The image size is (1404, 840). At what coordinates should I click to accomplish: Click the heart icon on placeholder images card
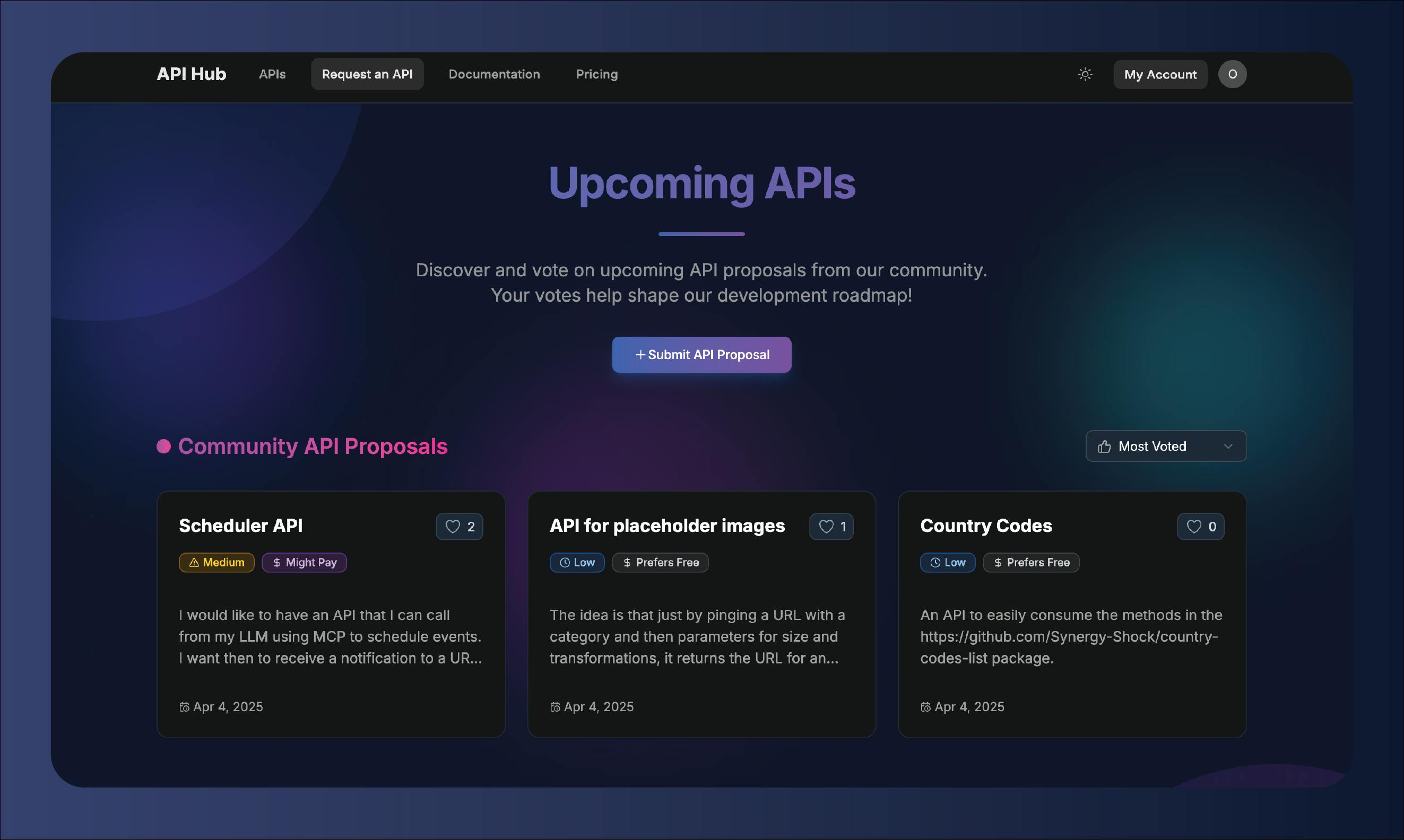pos(826,527)
